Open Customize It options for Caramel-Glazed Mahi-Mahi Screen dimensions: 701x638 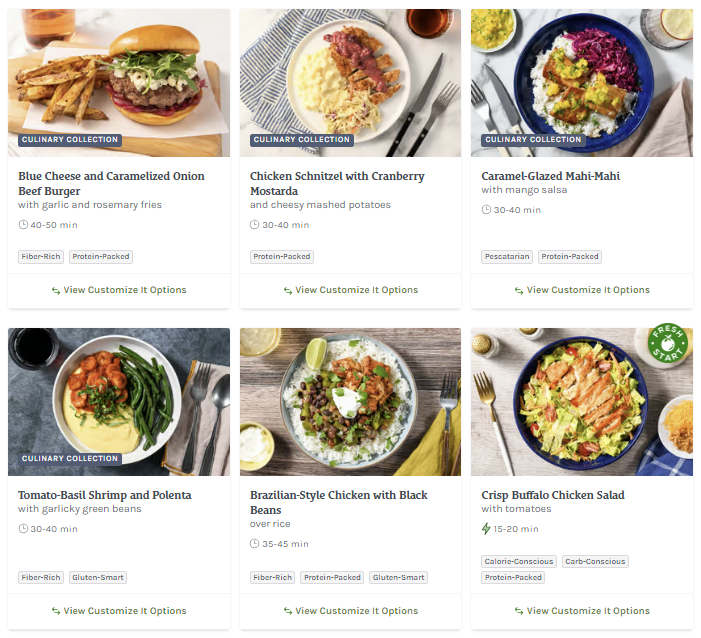[x=582, y=290]
